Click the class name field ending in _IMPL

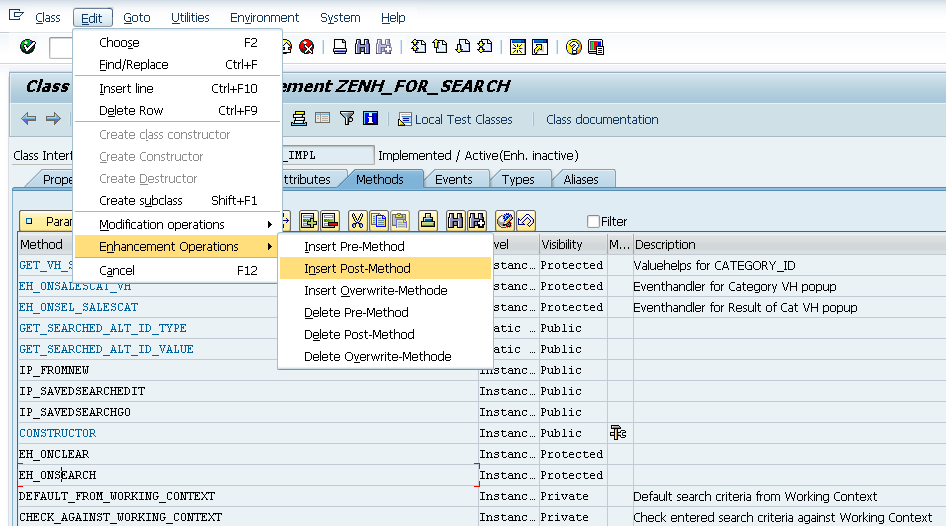point(329,155)
